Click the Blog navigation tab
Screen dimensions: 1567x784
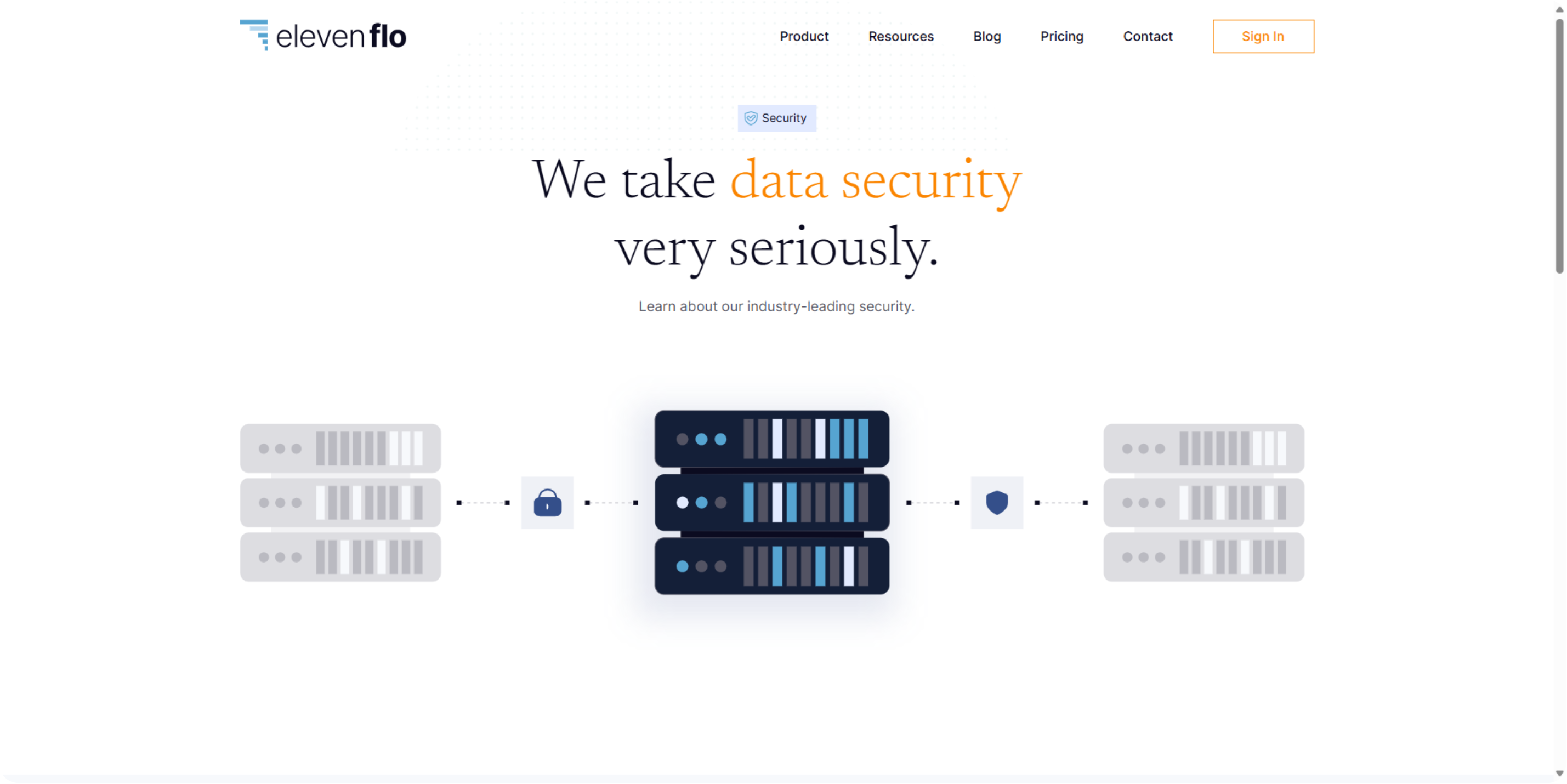987,36
